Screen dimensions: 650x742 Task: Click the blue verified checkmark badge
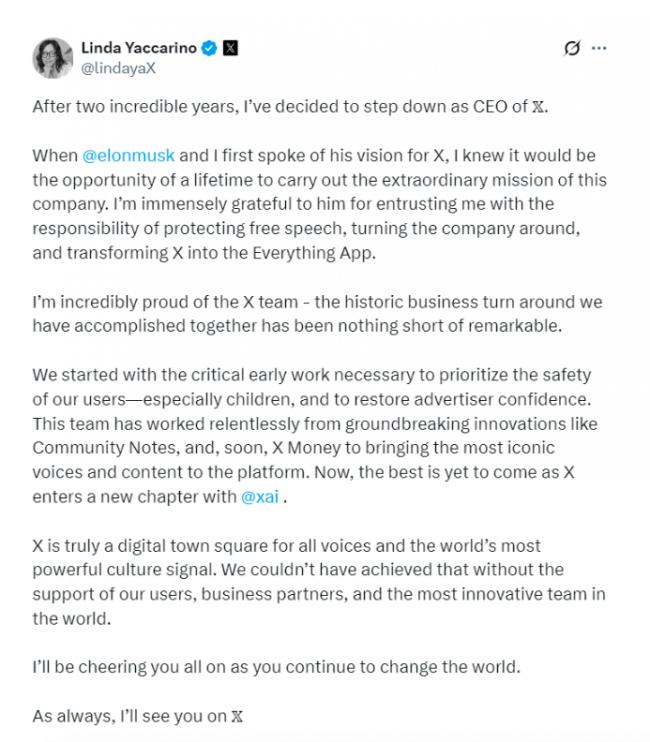click(210, 48)
